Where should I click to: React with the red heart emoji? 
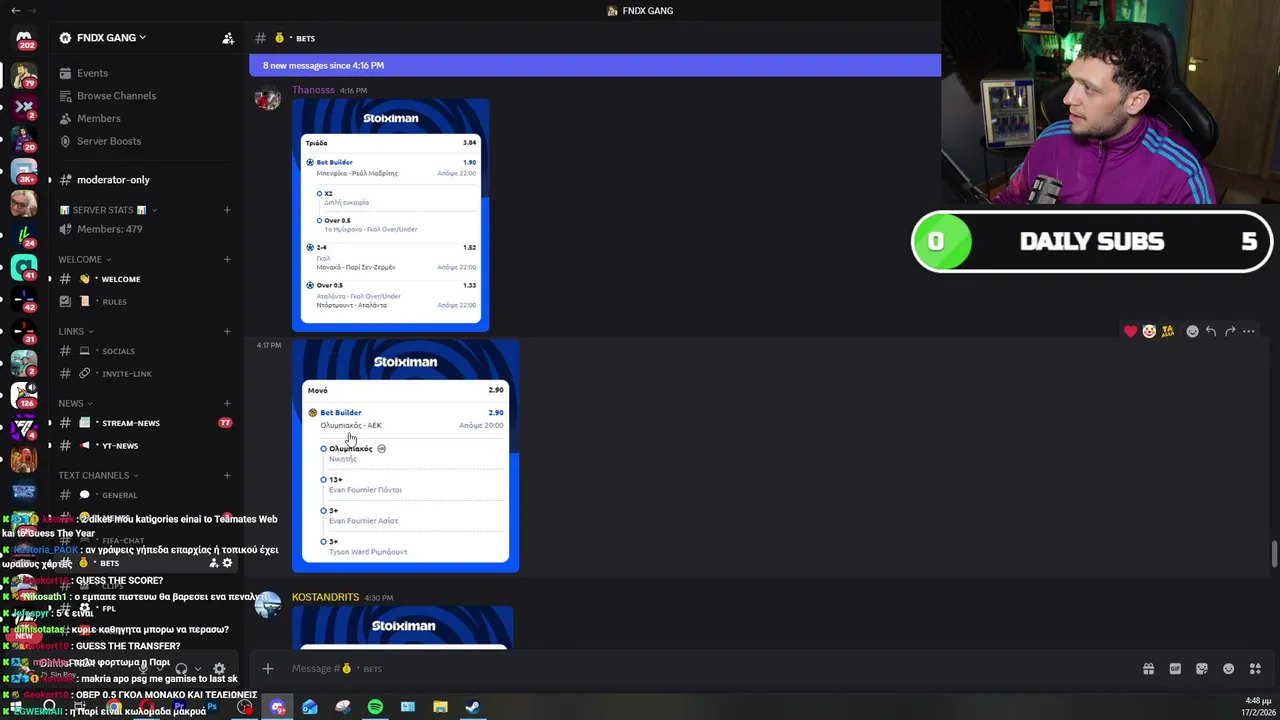point(1130,331)
